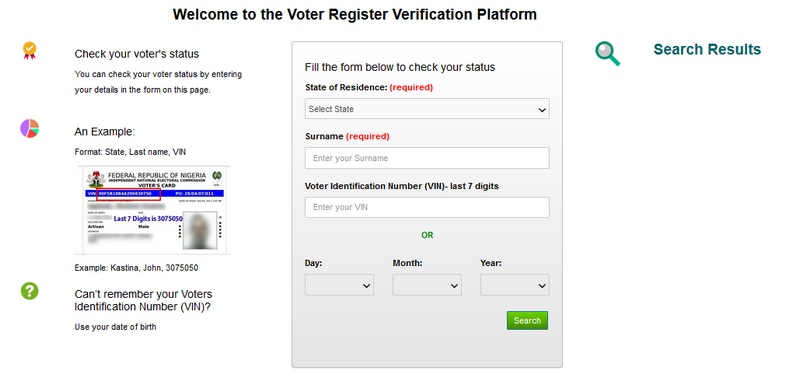Screen dimensions: 800x375
Task: Click the Enter your Surname field
Action: click(427, 158)
